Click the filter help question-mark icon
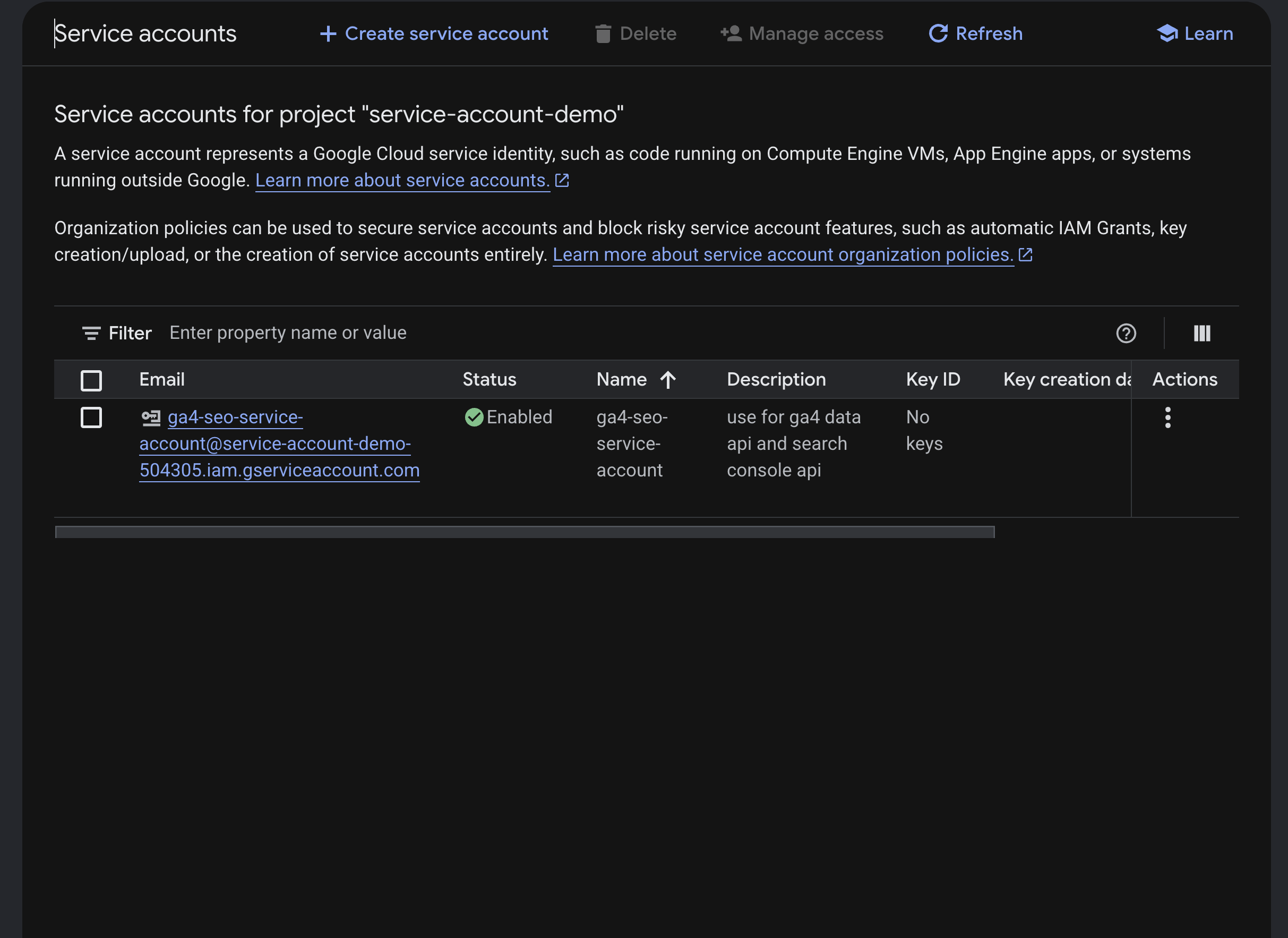The width and height of the screenshot is (1288, 938). pyautogui.click(x=1126, y=334)
